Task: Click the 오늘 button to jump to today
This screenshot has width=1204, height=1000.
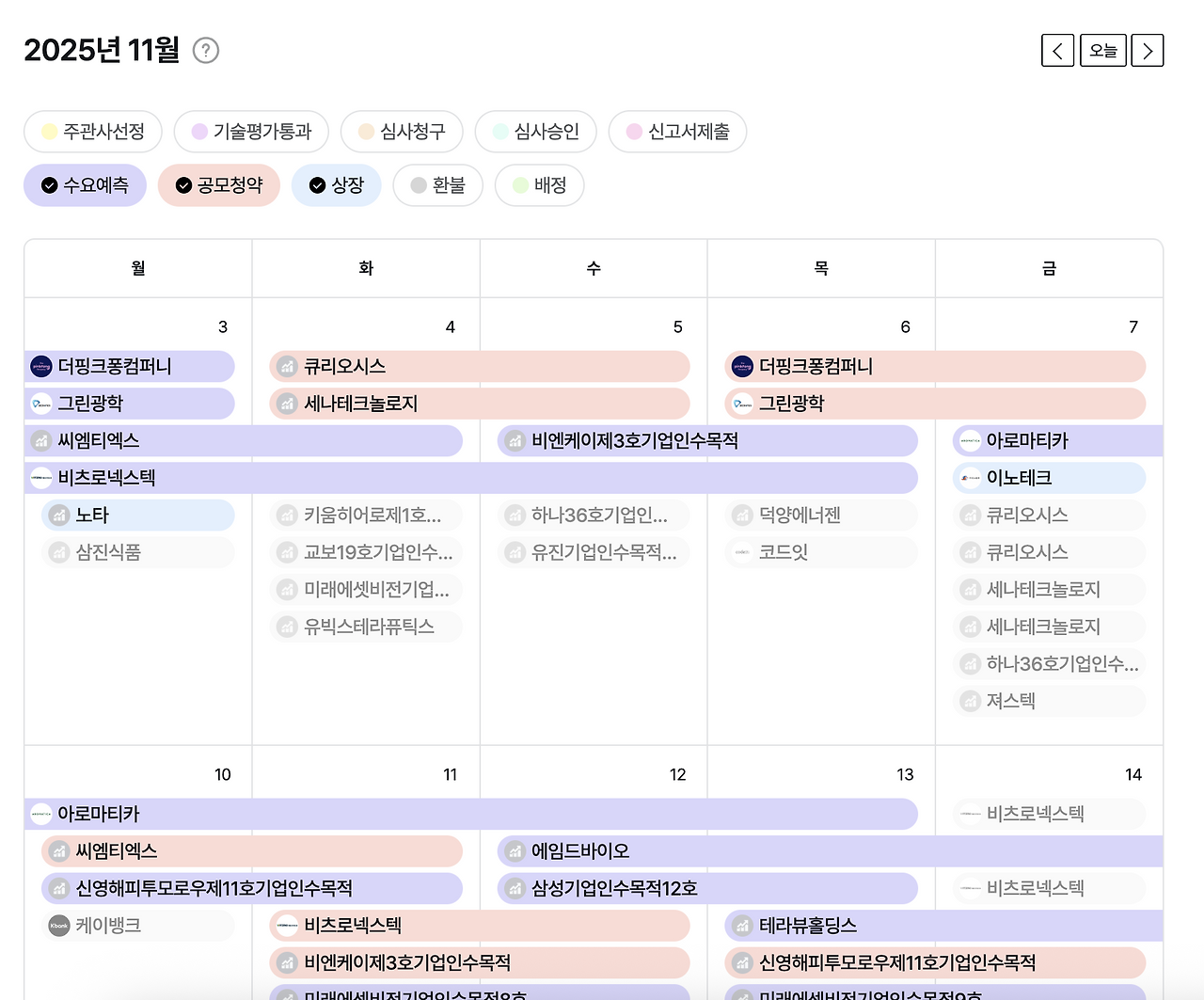Action: pyautogui.click(x=1101, y=50)
